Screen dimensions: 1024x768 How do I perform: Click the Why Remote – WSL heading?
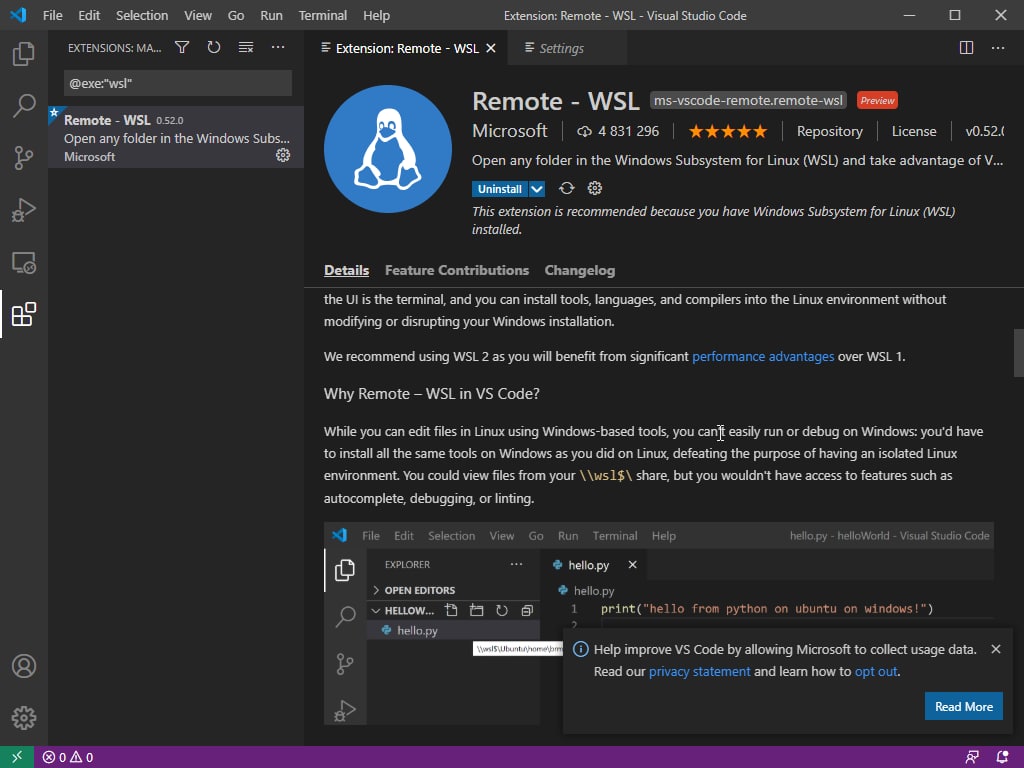[x=432, y=394]
